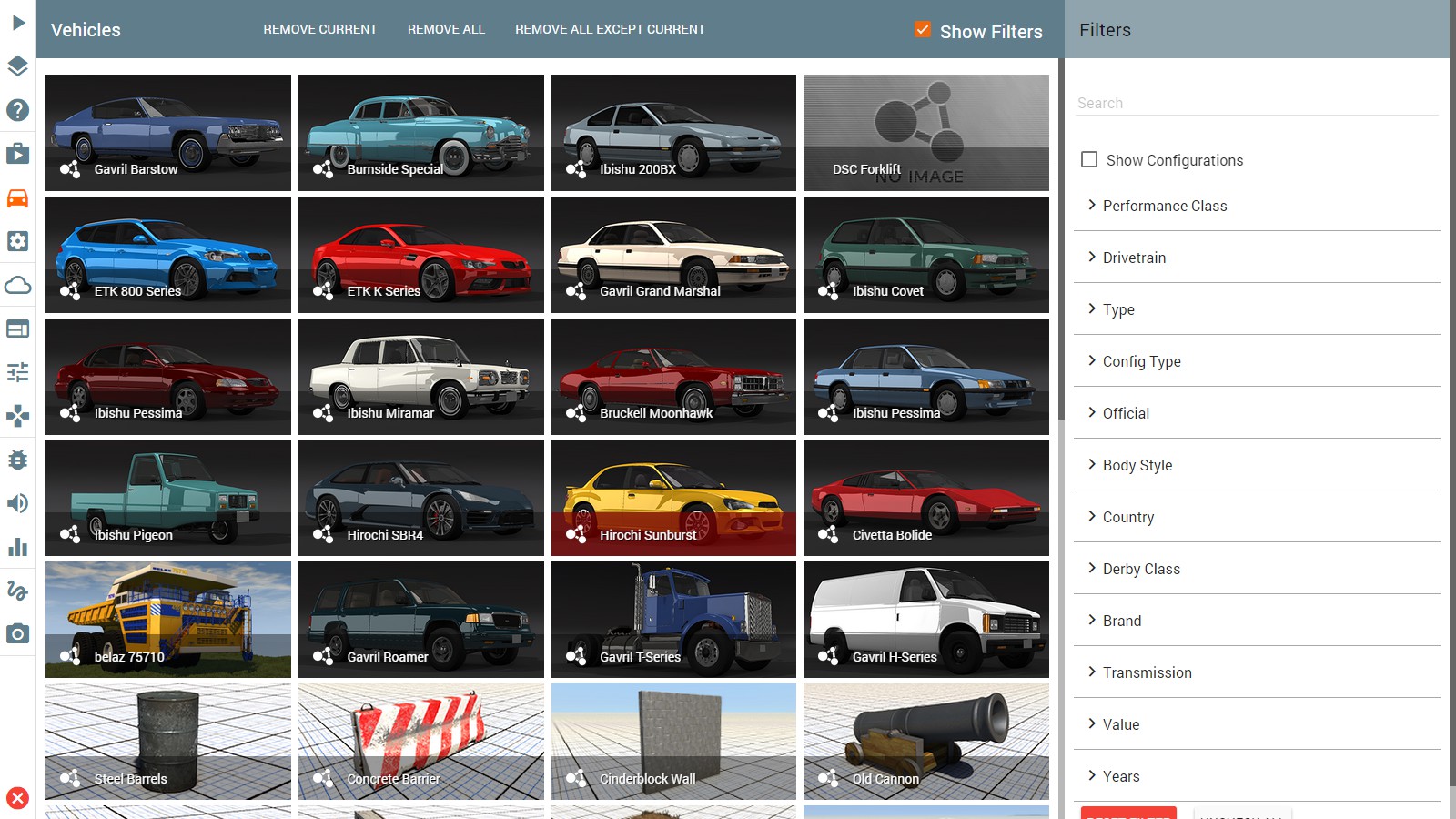Select the belaz 75710 thumbnail
This screenshot has height=819, width=1456.
(168, 620)
